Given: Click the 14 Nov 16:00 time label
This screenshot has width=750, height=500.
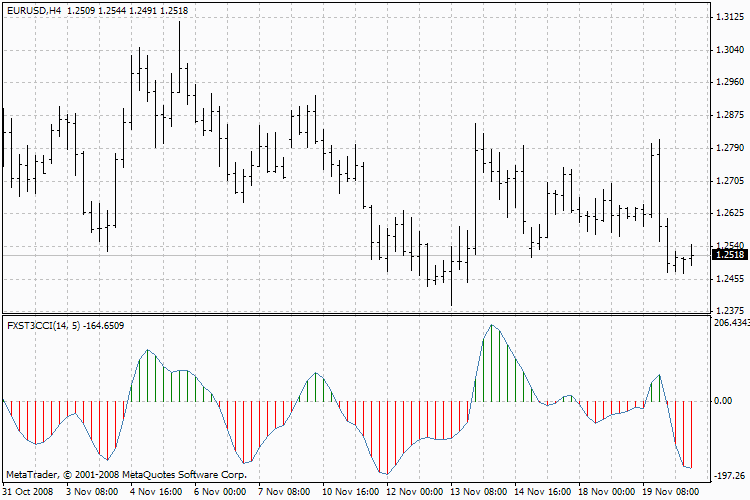Looking at the screenshot, I should (x=543, y=492).
